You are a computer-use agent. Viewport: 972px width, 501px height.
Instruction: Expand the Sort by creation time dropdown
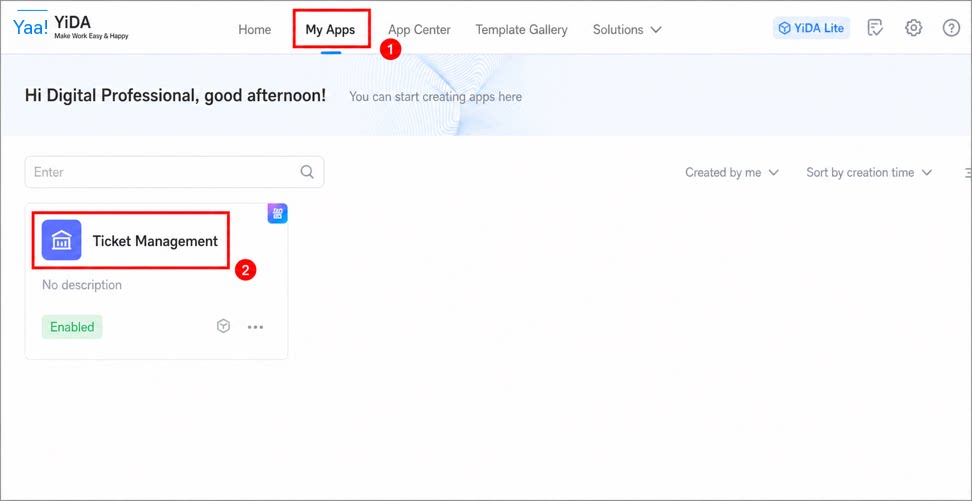point(869,172)
